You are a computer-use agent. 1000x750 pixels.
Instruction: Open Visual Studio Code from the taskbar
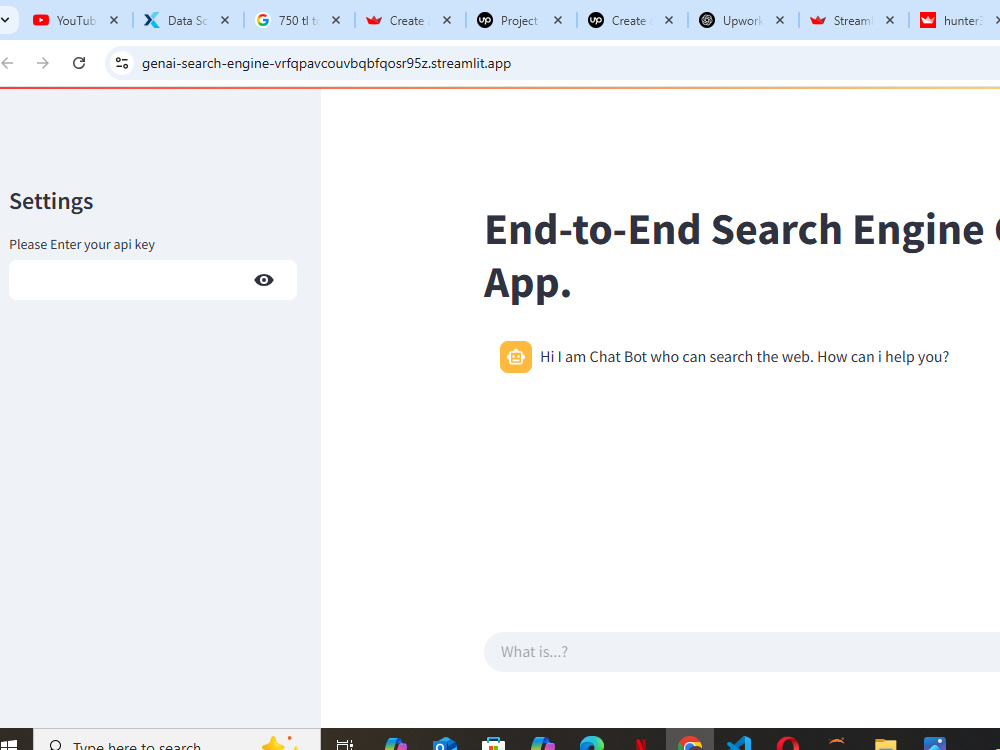739,744
